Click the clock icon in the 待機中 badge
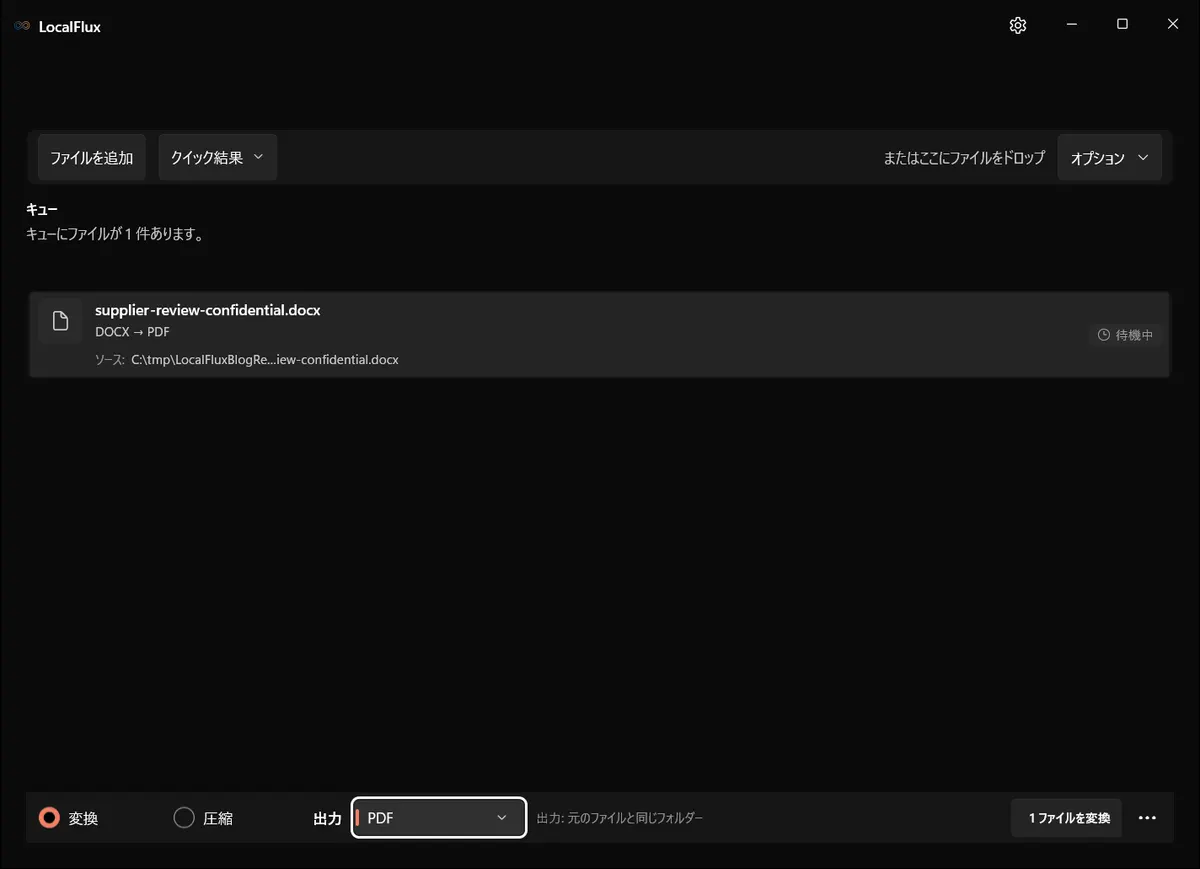Screen dimensions: 1200x869 (x=1104, y=335)
